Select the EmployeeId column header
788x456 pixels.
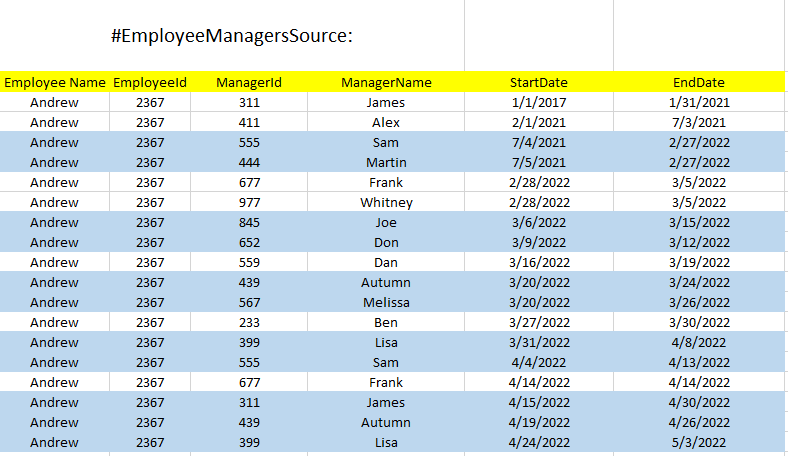150,82
